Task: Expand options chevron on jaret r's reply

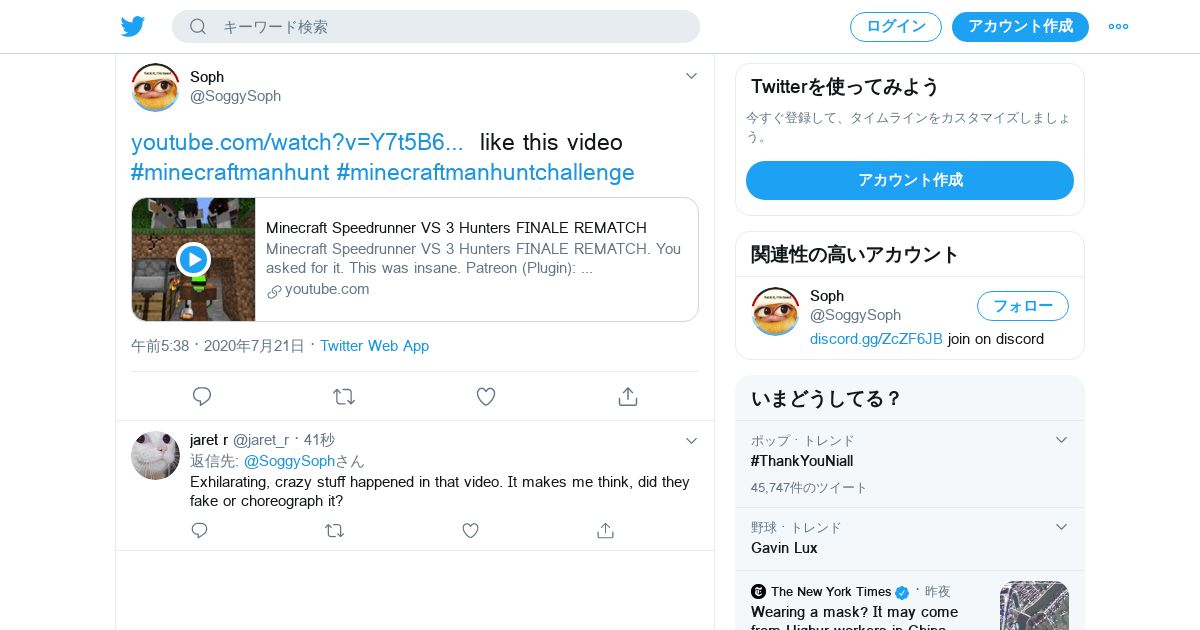Action: [691, 441]
